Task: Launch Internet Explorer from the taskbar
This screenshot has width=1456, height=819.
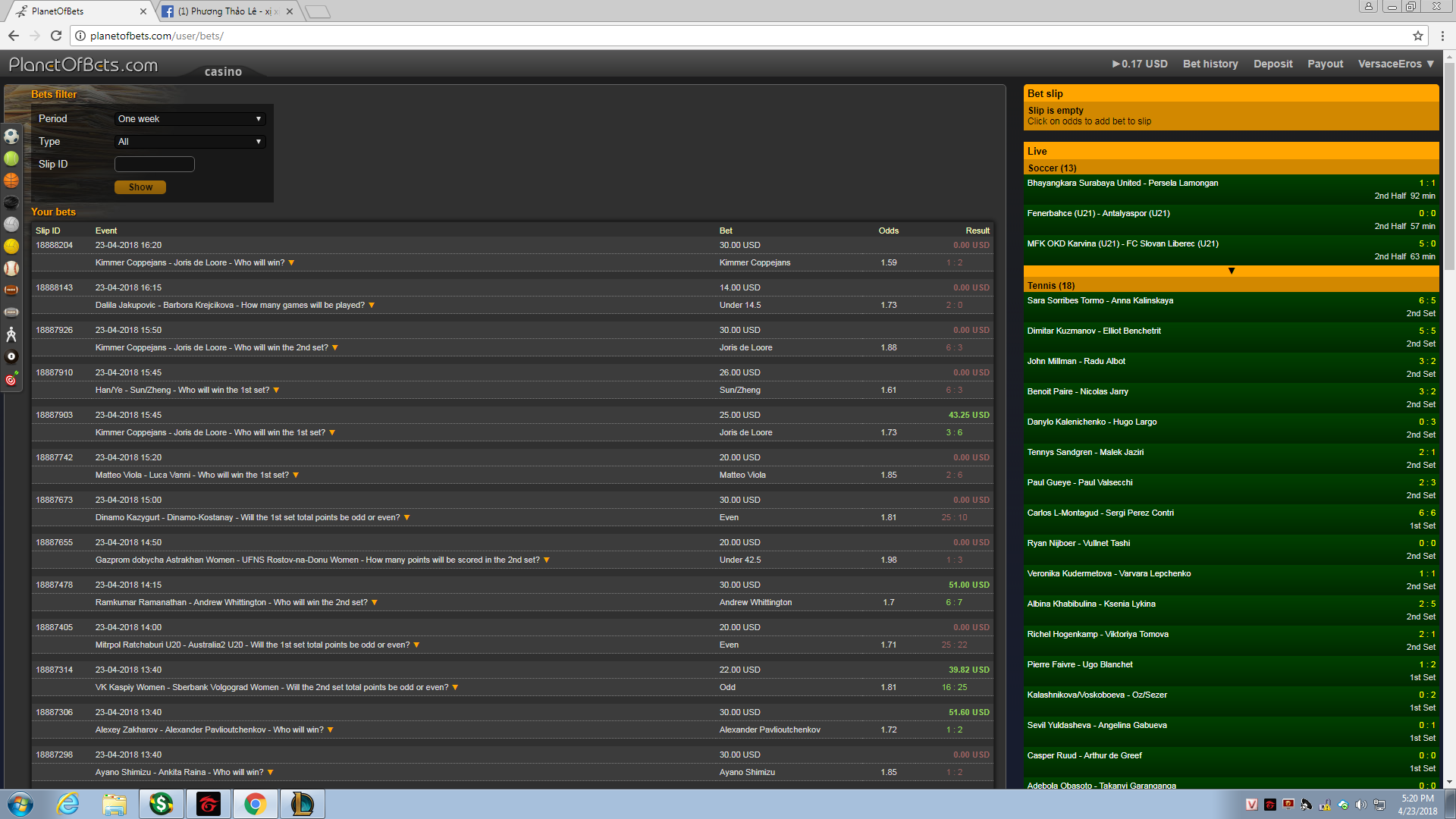Action: tap(68, 805)
